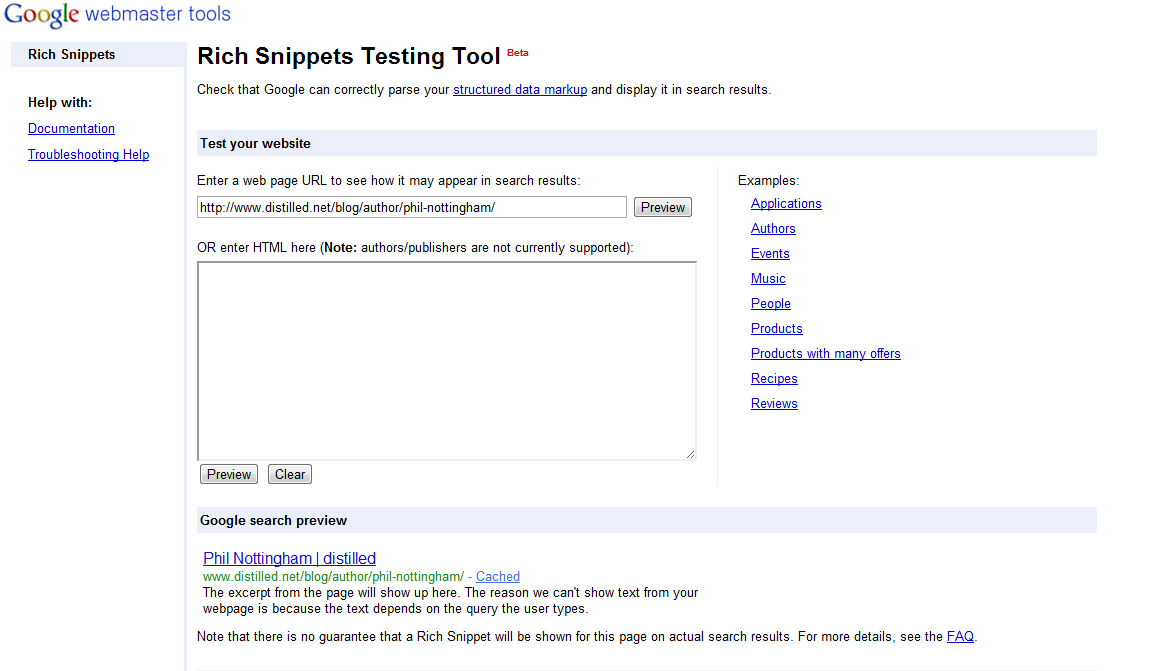Select the Rich Snippets sidebar tab
The height and width of the screenshot is (671, 1163).
tap(98, 54)
